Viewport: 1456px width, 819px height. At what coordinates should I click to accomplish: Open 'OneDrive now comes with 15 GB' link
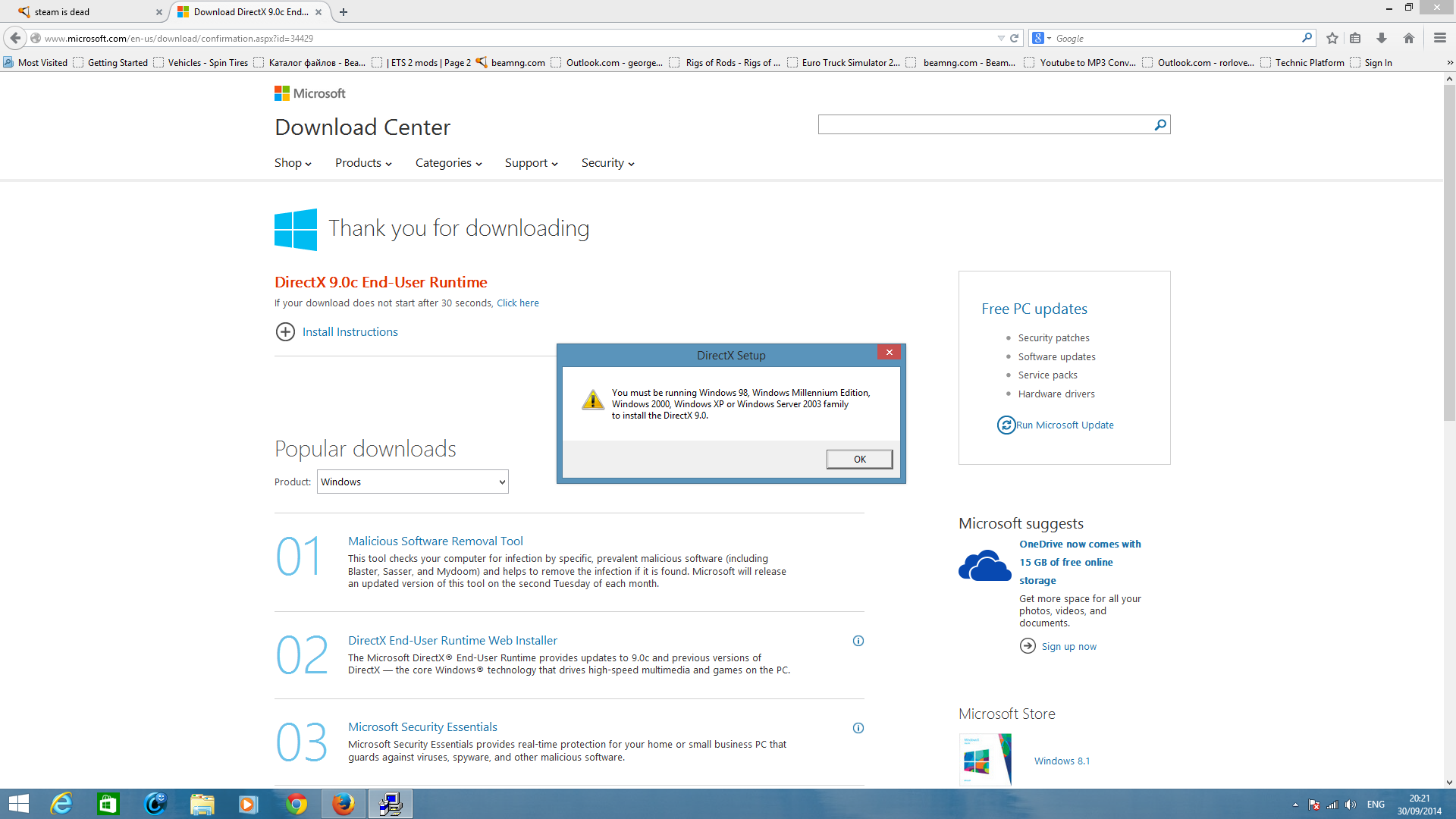[x=1080, y=562]
